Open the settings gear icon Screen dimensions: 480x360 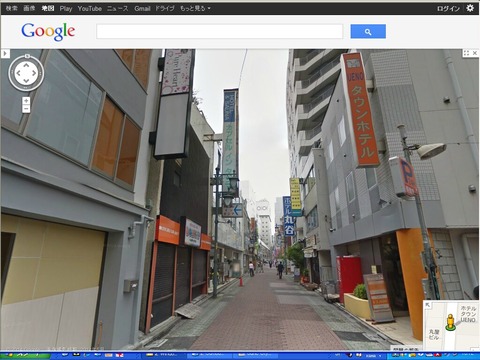coord(470,8)
